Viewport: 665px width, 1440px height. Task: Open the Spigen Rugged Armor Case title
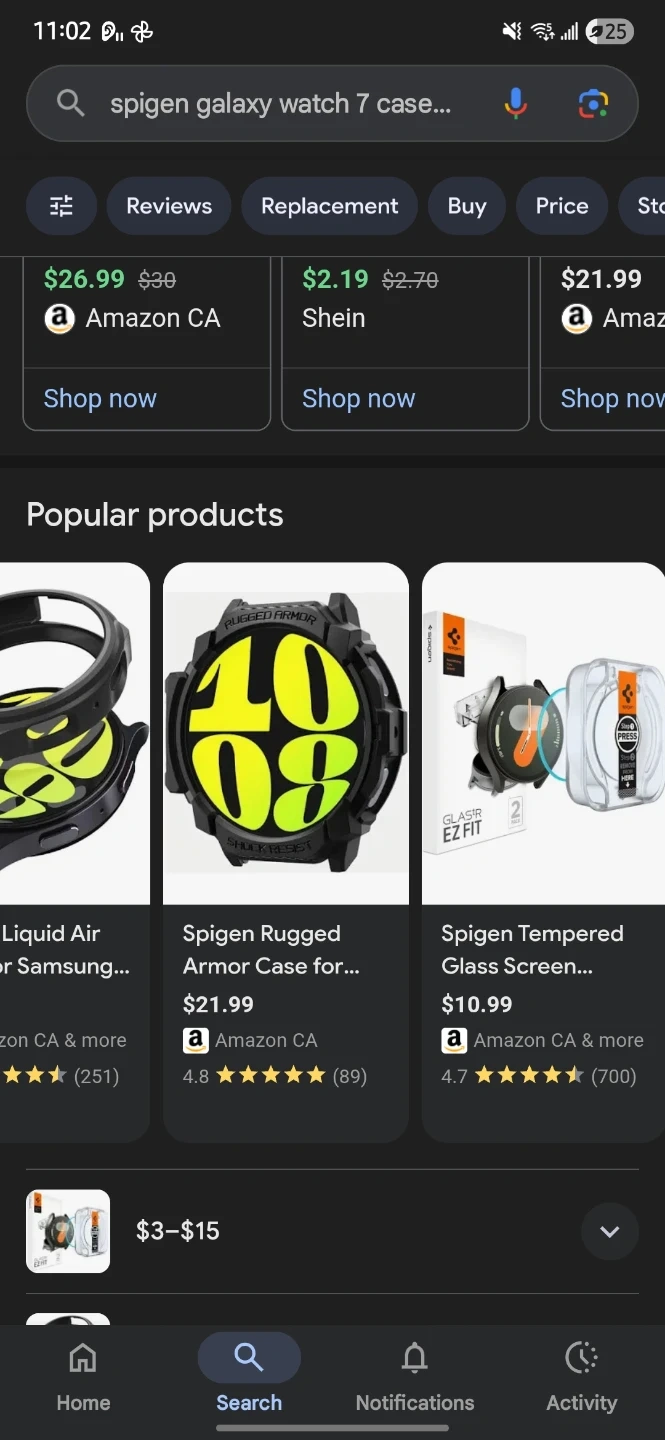tap(271, 950)
